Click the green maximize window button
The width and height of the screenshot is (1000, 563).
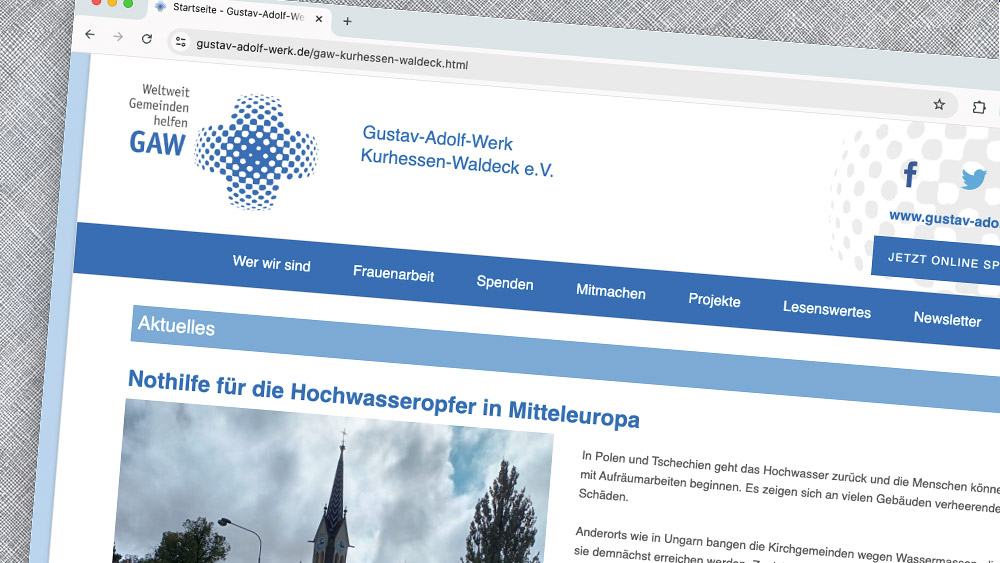[128, 3]
